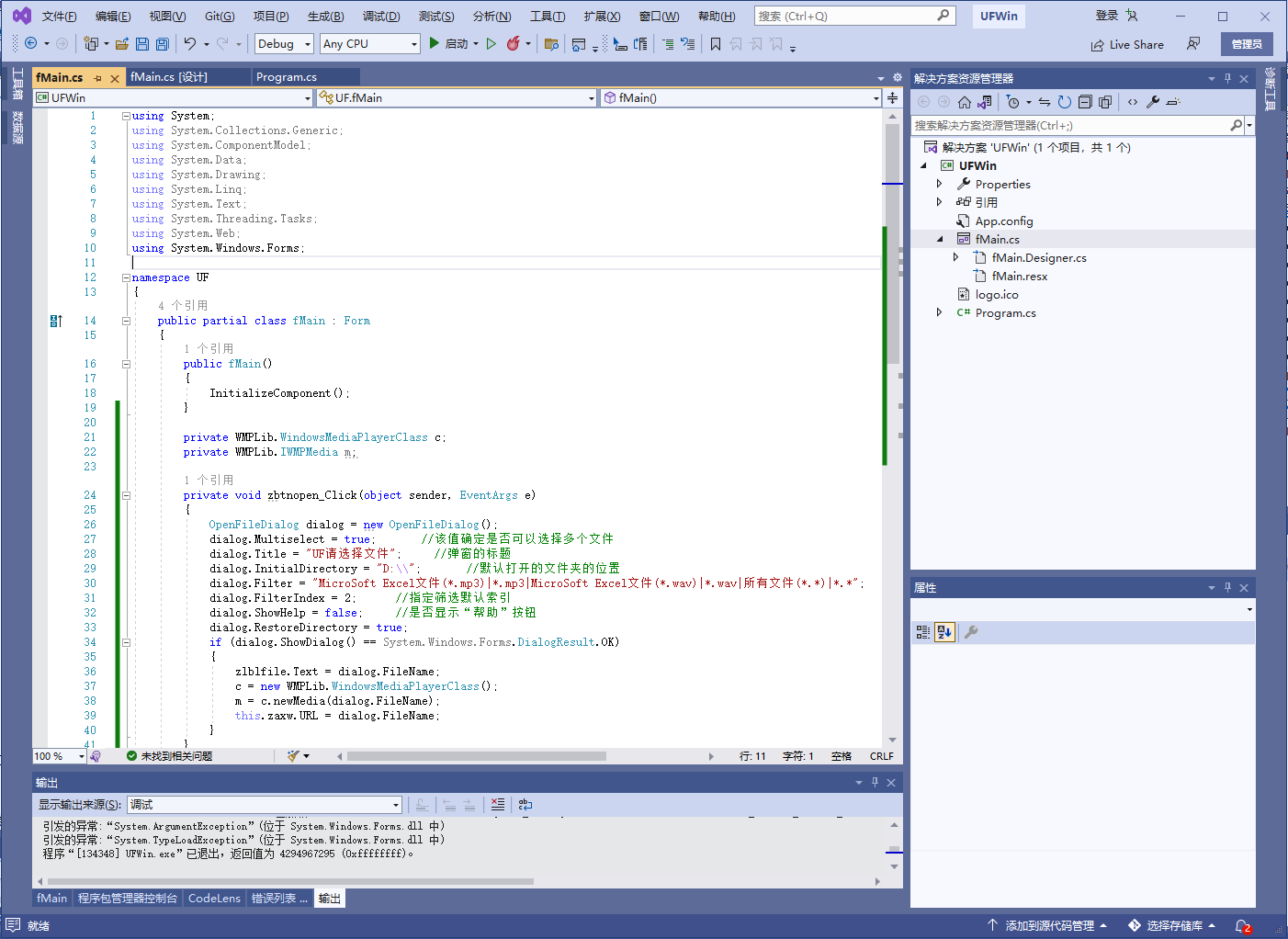
Task: Click the Home icon in Solution Explorer toolbar
Action: 964,102
